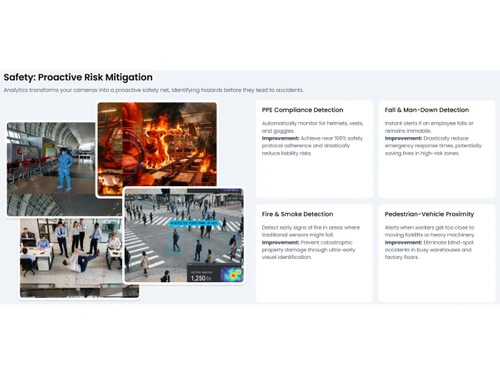
Task: Click the 'Pedestrian-Vehicle Proximity' card title
Action: [x=429, y=214]
